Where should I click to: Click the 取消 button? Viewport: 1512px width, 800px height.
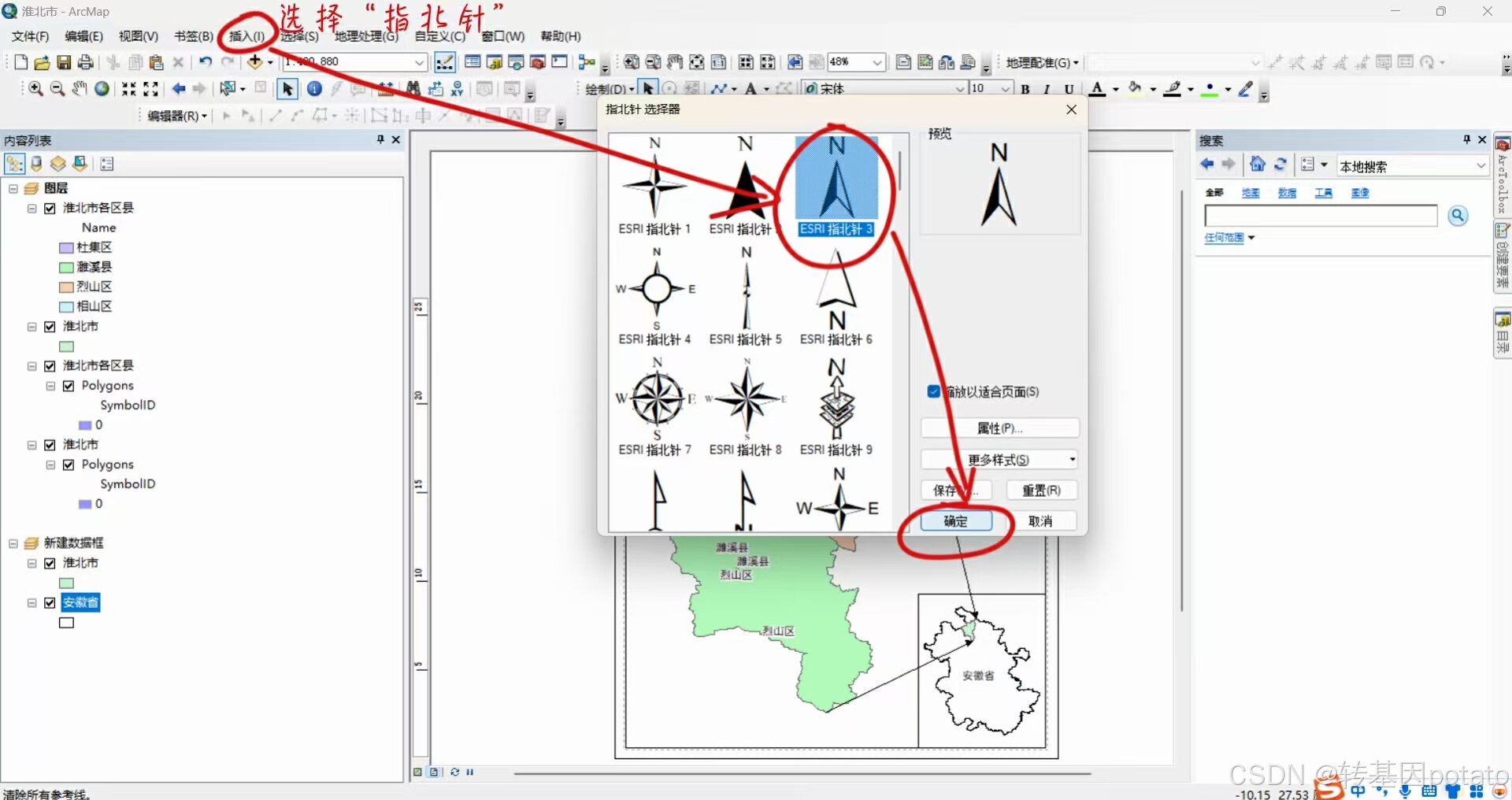point(1040,521)
